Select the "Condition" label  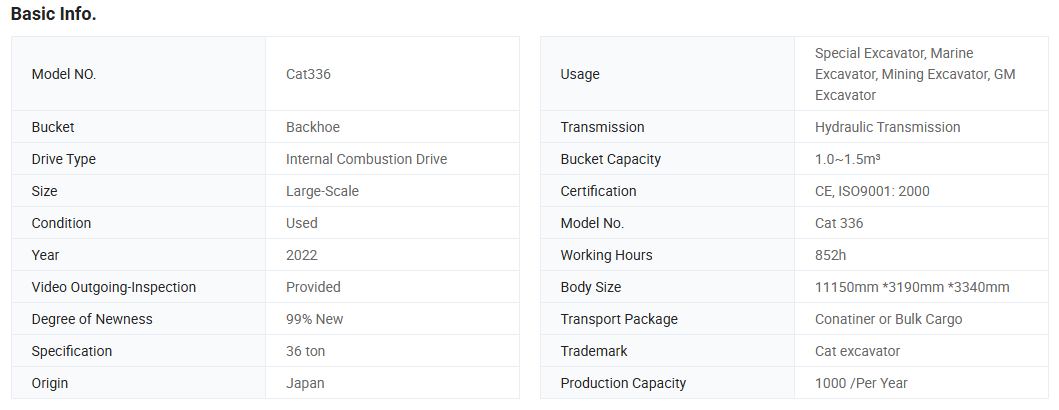click(x=61, y=223)
